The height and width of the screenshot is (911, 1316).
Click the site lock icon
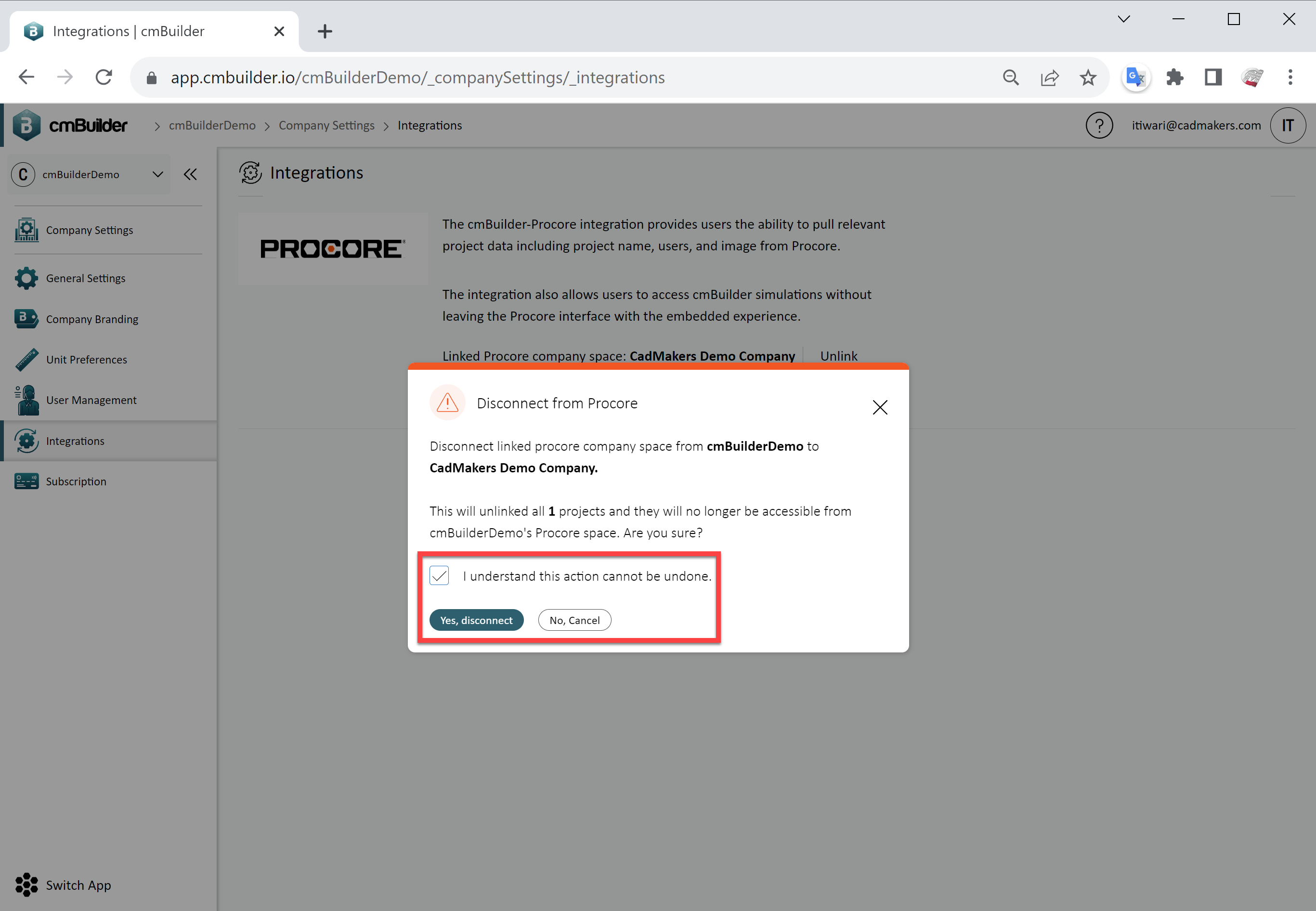click(x=151, y=77)
